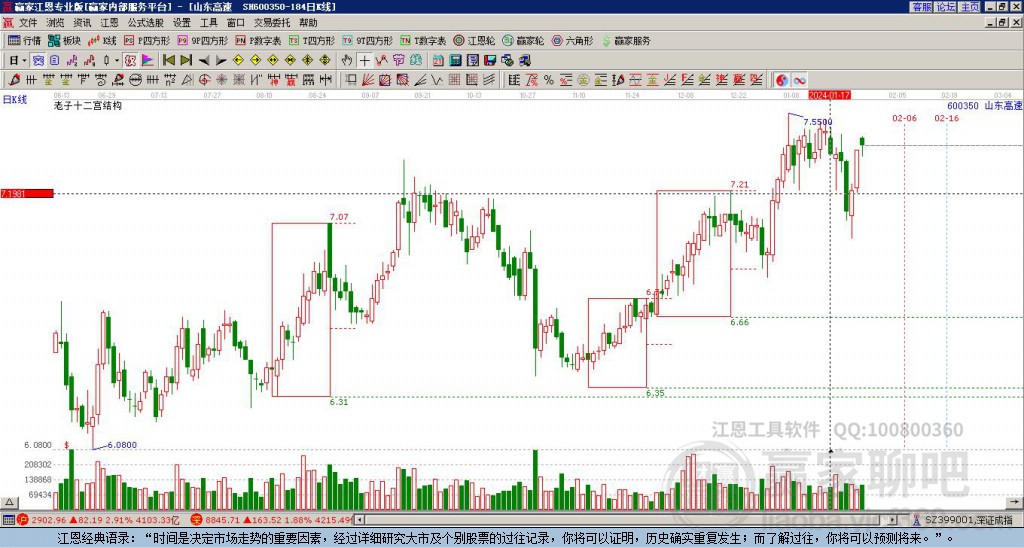Collapse volume panel with triangle button
The width and height of the screenshot is (1024, 548).
(x=8, y=502)
